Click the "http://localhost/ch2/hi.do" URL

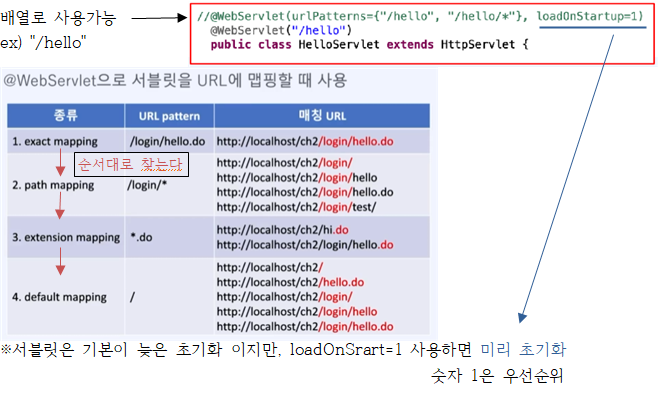282,230
